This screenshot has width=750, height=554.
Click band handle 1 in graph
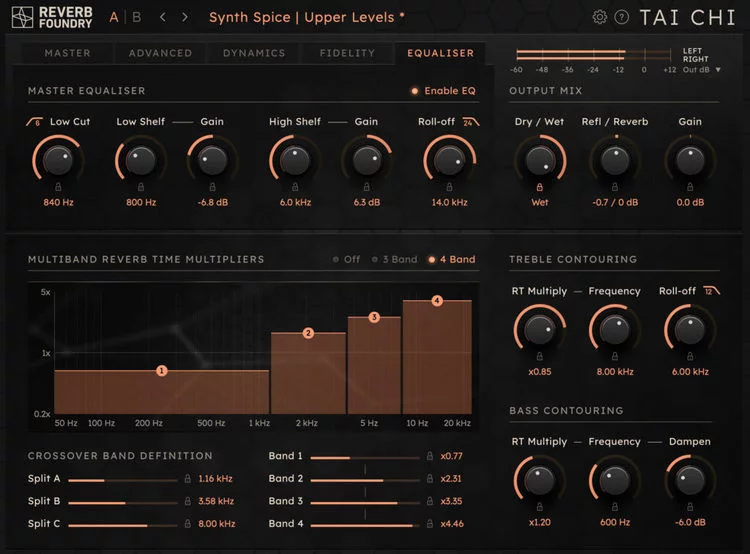click(162, 370)
